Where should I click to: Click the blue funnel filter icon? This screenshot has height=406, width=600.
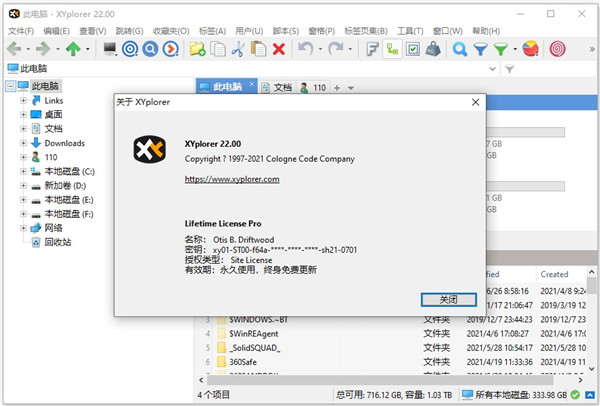(480, 49)
